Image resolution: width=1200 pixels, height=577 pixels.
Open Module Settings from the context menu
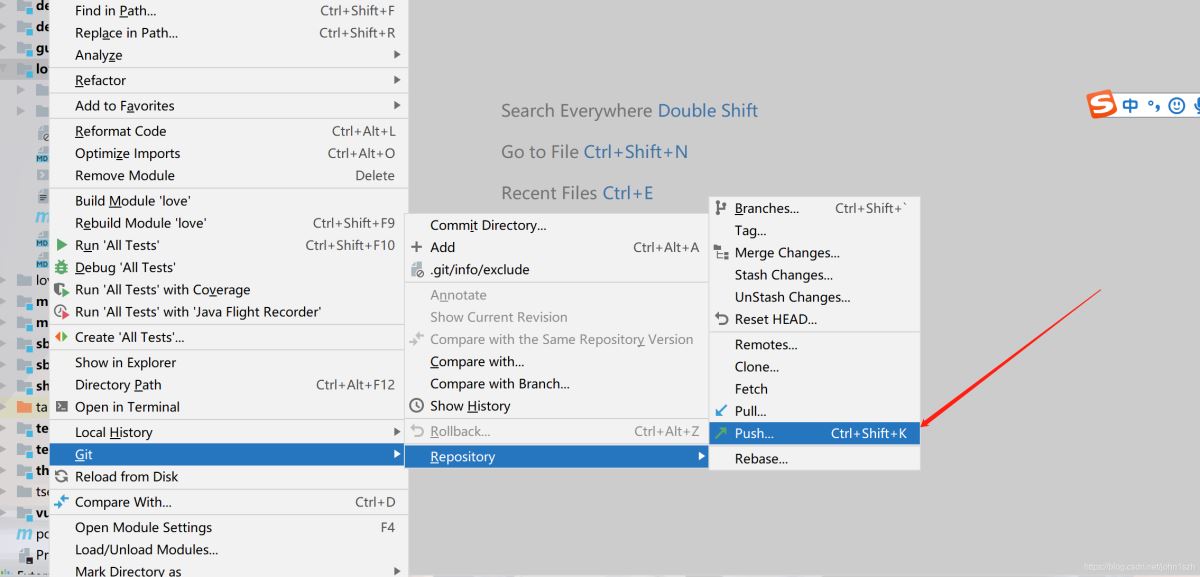[x=143, y=527]
